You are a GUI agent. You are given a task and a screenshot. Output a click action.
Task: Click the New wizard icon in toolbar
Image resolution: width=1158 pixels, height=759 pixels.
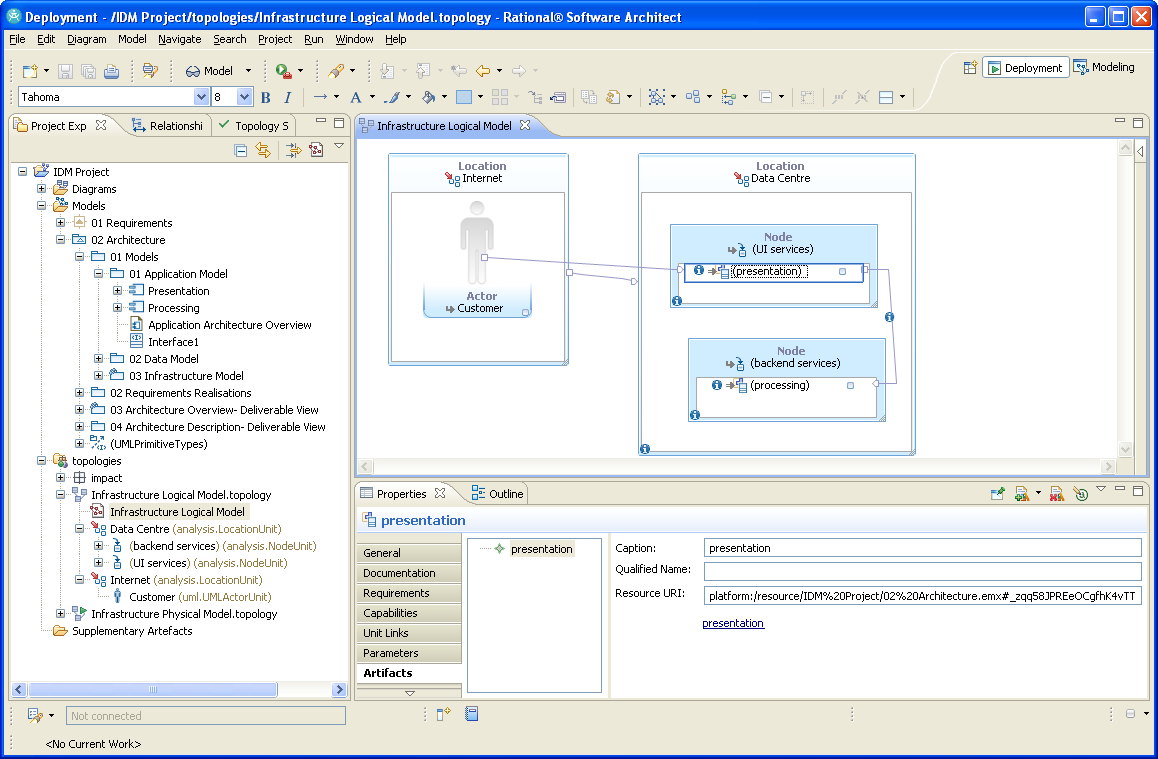pos(30,71)
